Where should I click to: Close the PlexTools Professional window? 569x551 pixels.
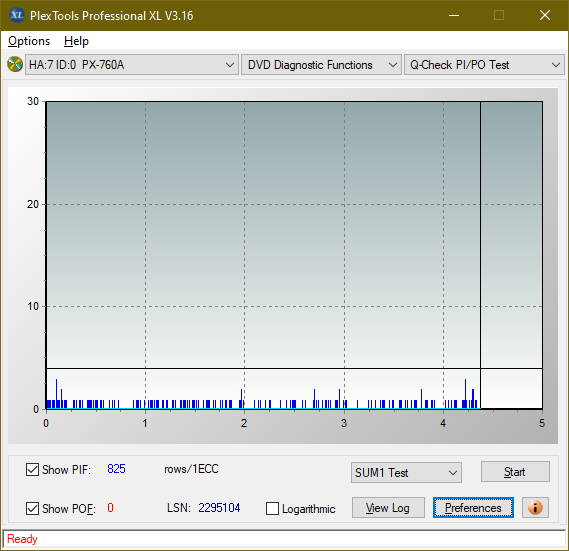[544, 15]
